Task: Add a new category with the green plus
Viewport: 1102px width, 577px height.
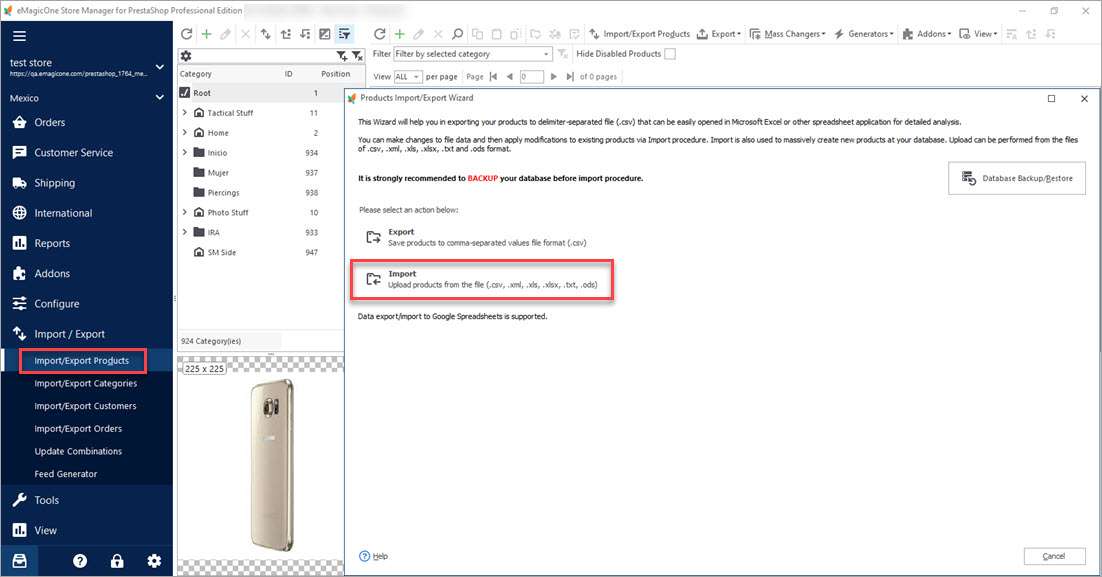Action: pyautogui.click(x=207, y=34)
